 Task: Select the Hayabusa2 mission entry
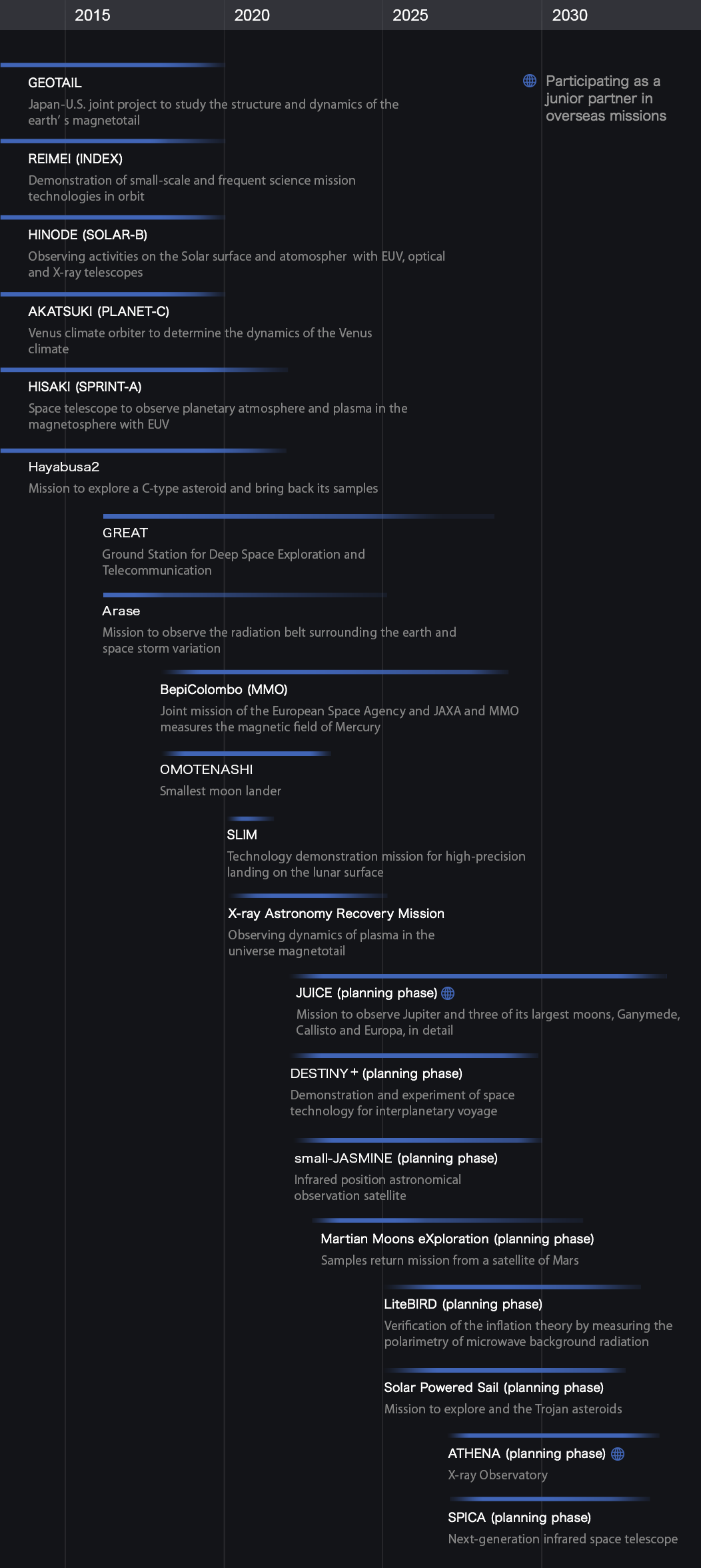coord(64,467)
